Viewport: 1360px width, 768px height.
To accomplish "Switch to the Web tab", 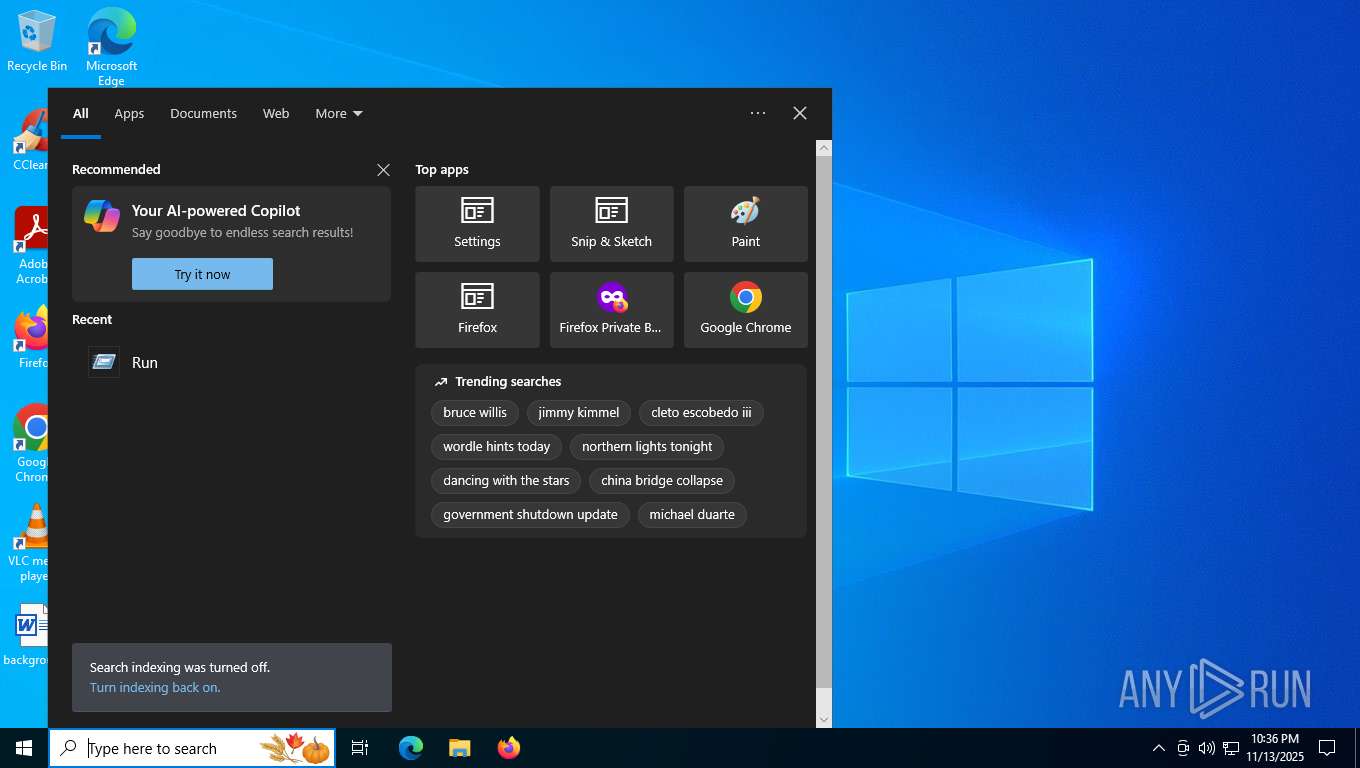I will [276, 114].
